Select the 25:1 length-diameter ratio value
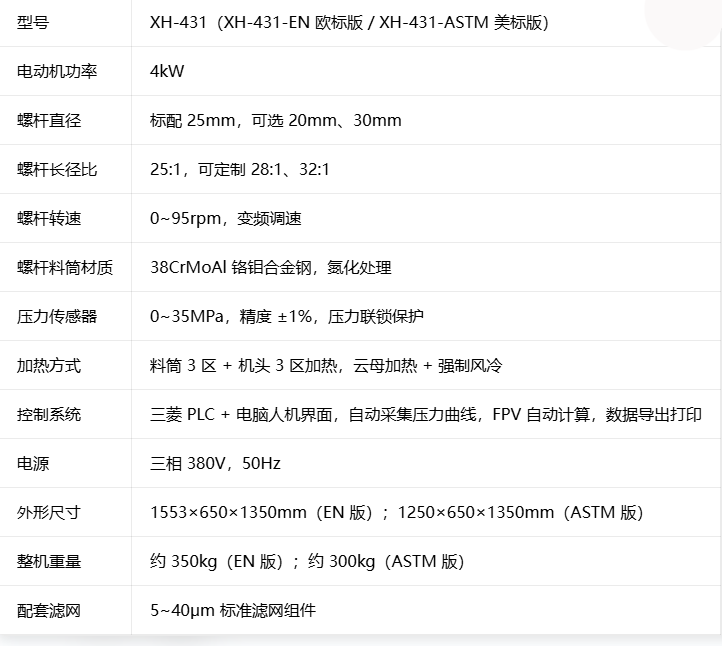Screen dimensions: 722x646 coord(239,169)
